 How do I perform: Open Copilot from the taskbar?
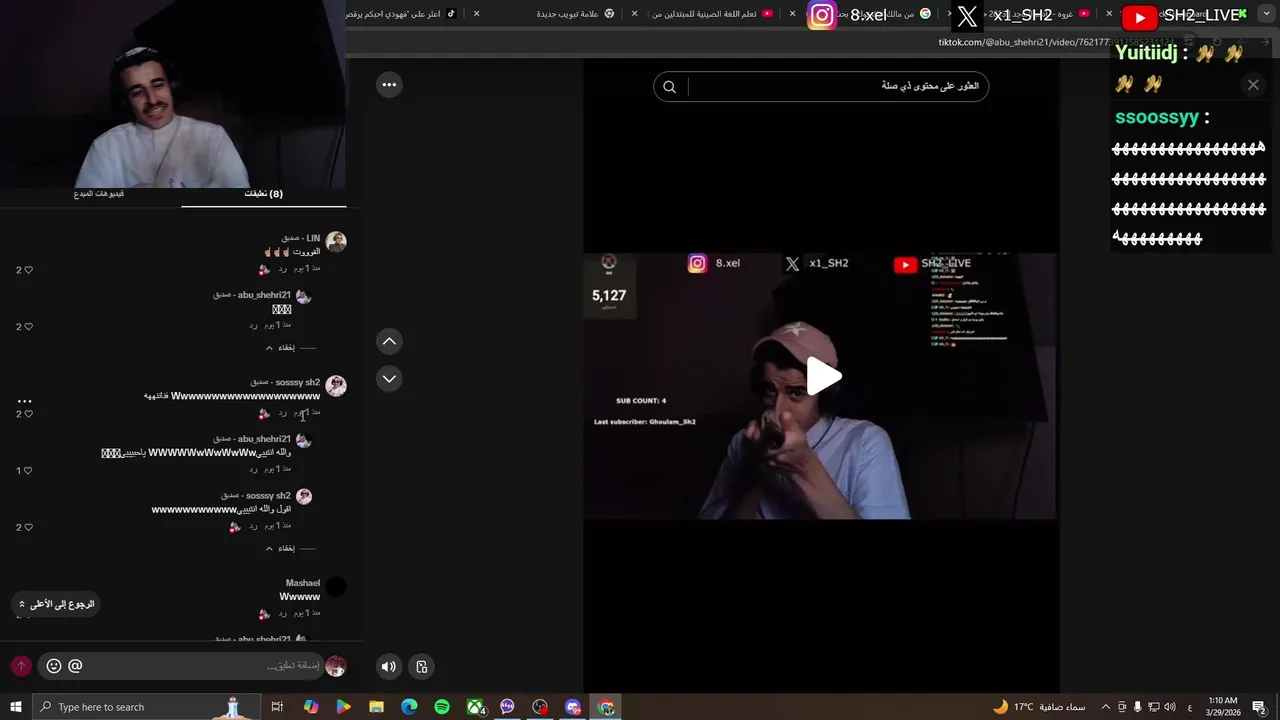(311, 707)
